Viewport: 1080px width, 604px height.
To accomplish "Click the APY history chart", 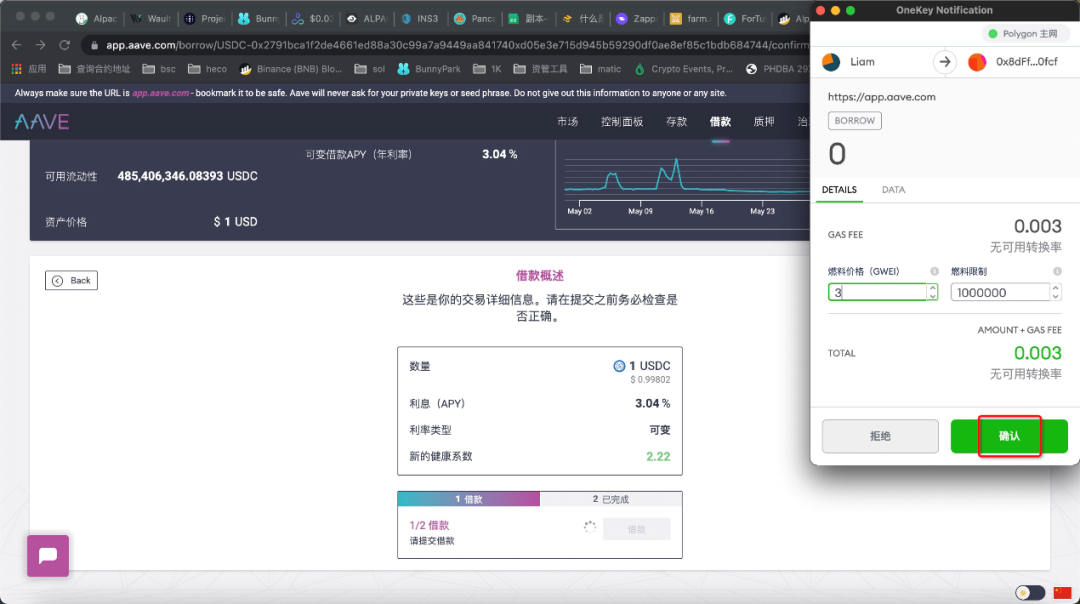I will [x=685, y=185].
